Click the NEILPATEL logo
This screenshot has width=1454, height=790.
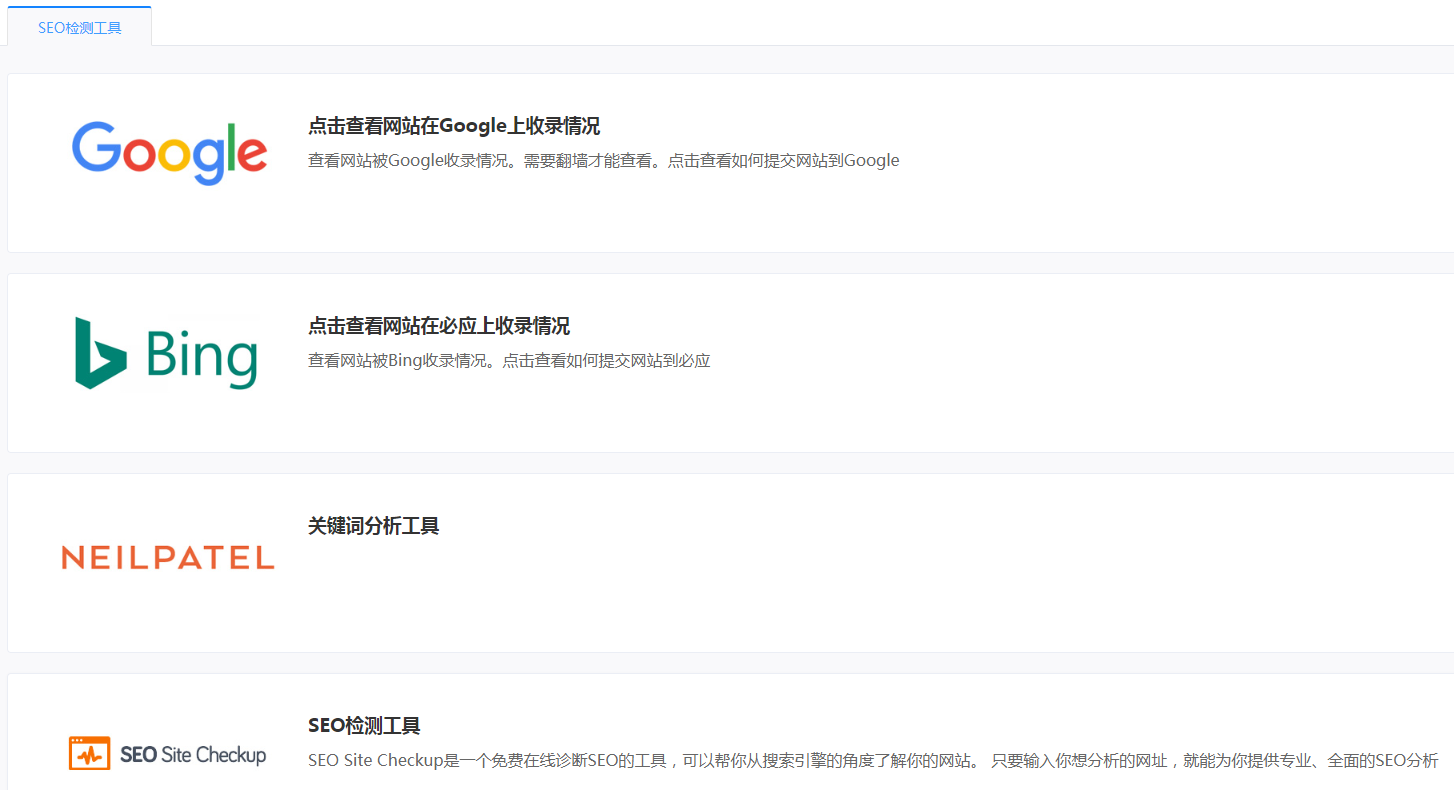click(x=168, y=558)
